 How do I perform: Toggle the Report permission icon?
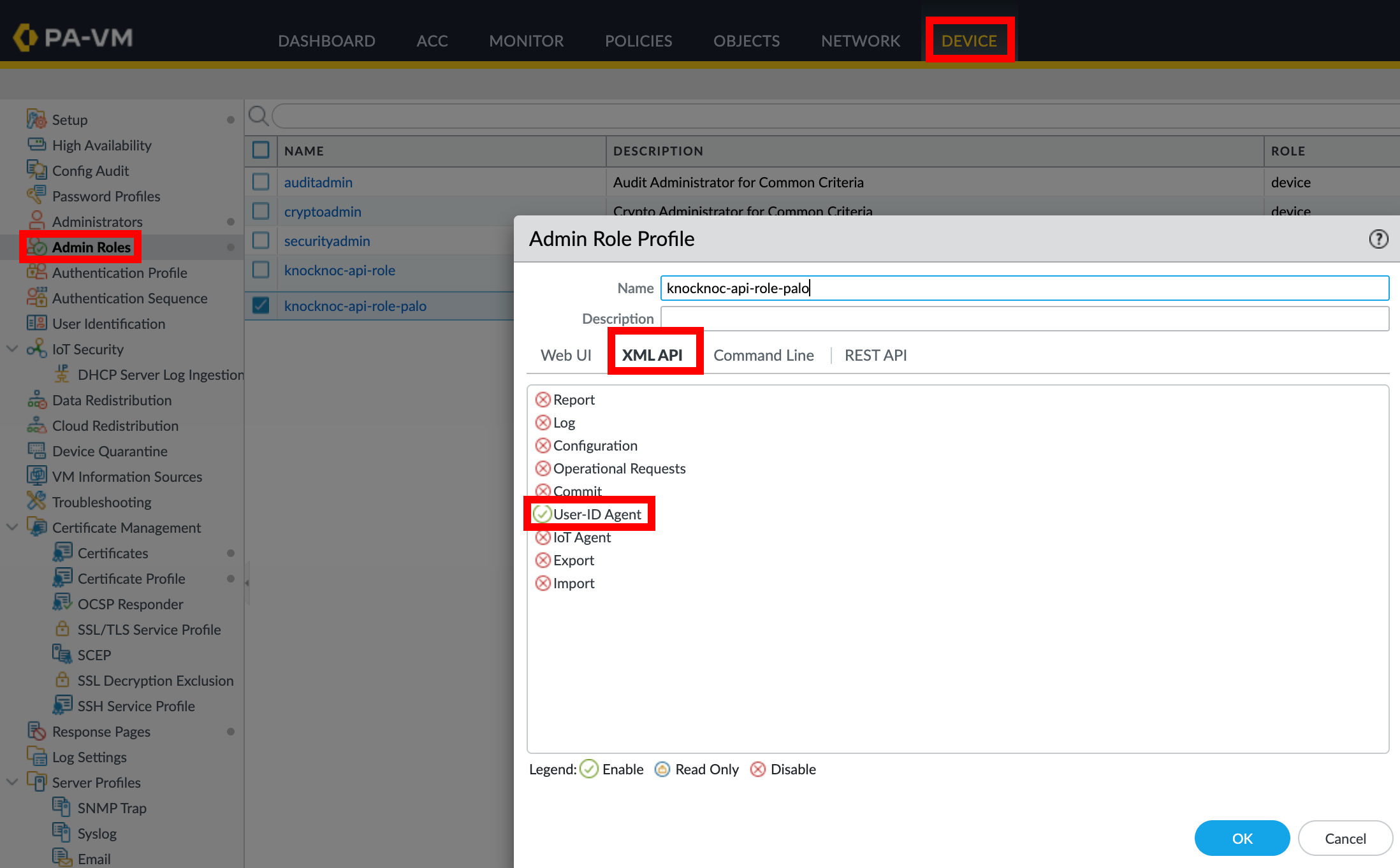(x=543, y=400)
